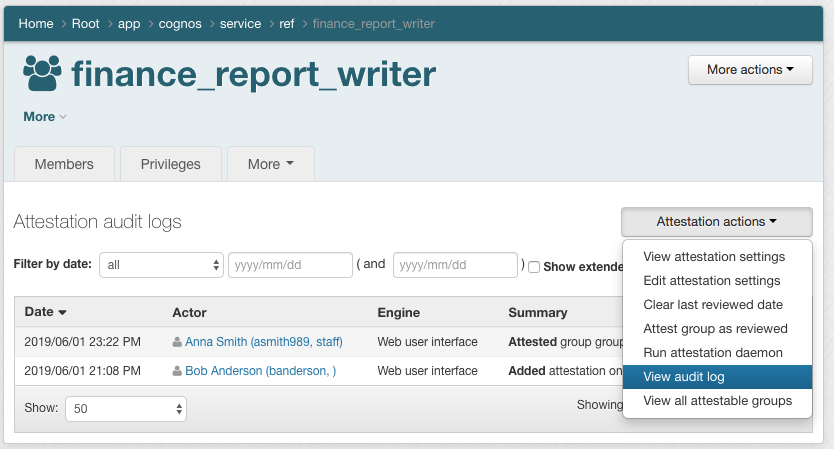Open the Filter by date dropdown
This screenshot has width=834, height=449.
tap(161, 265)
